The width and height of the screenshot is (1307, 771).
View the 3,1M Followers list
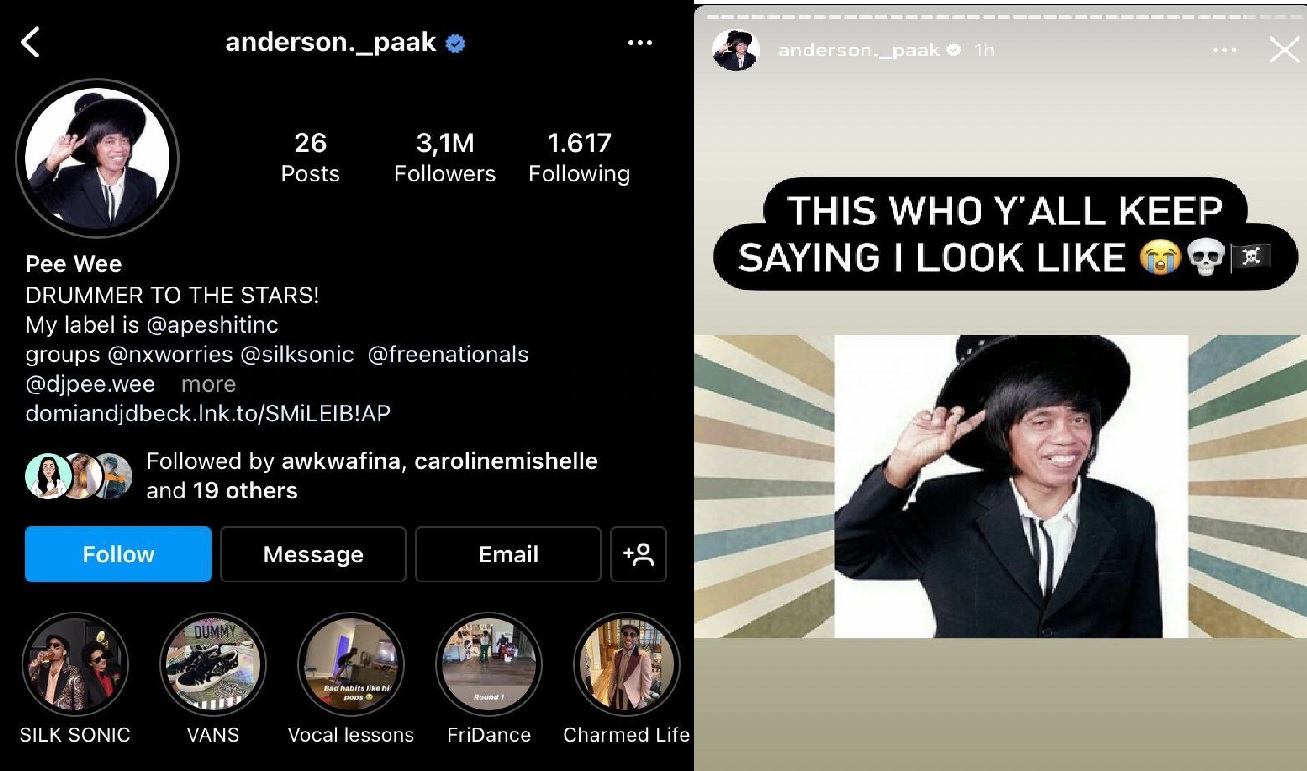click(x=445, y=158)
